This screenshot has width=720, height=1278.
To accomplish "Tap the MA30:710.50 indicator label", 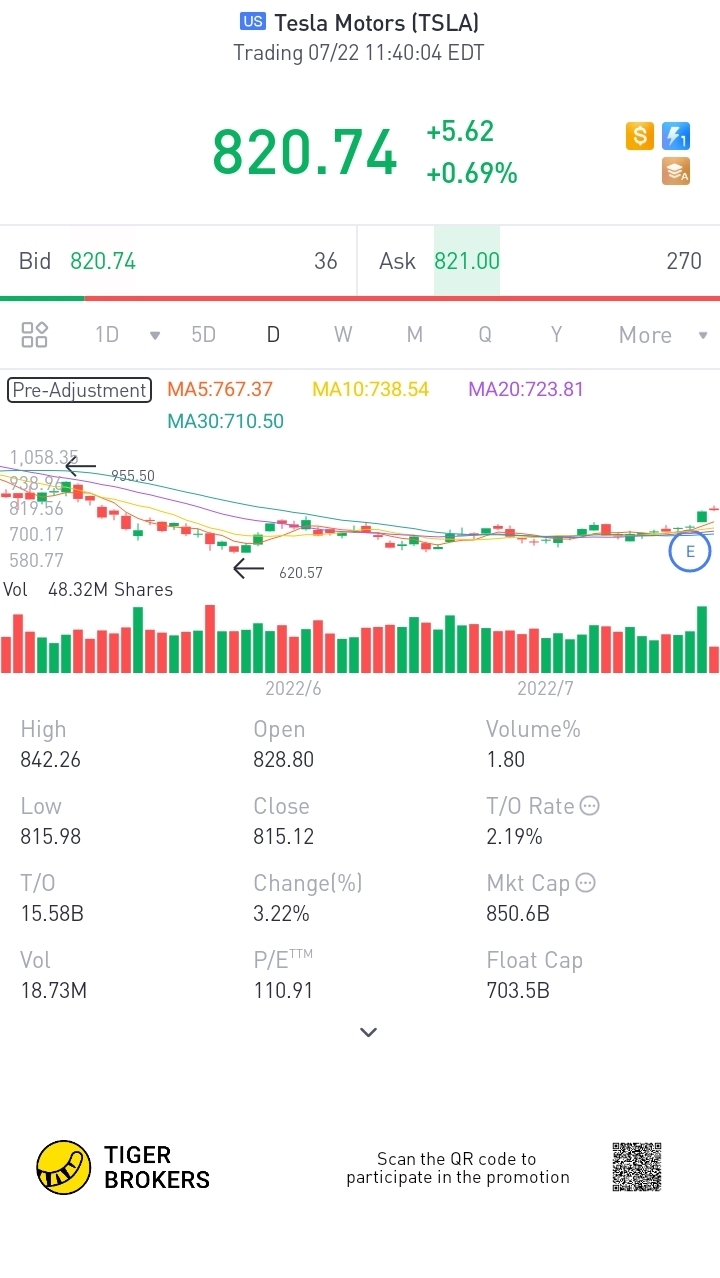I will click(226, 421).
